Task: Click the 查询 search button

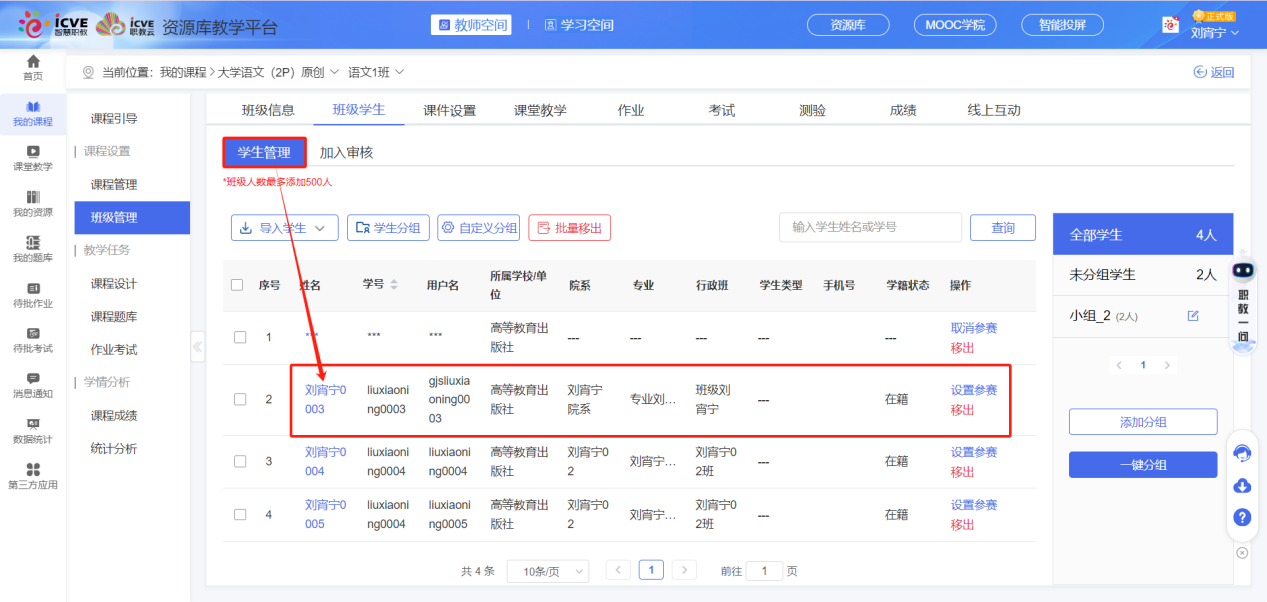Action: pyautogui.click(x=1003, y=227)
